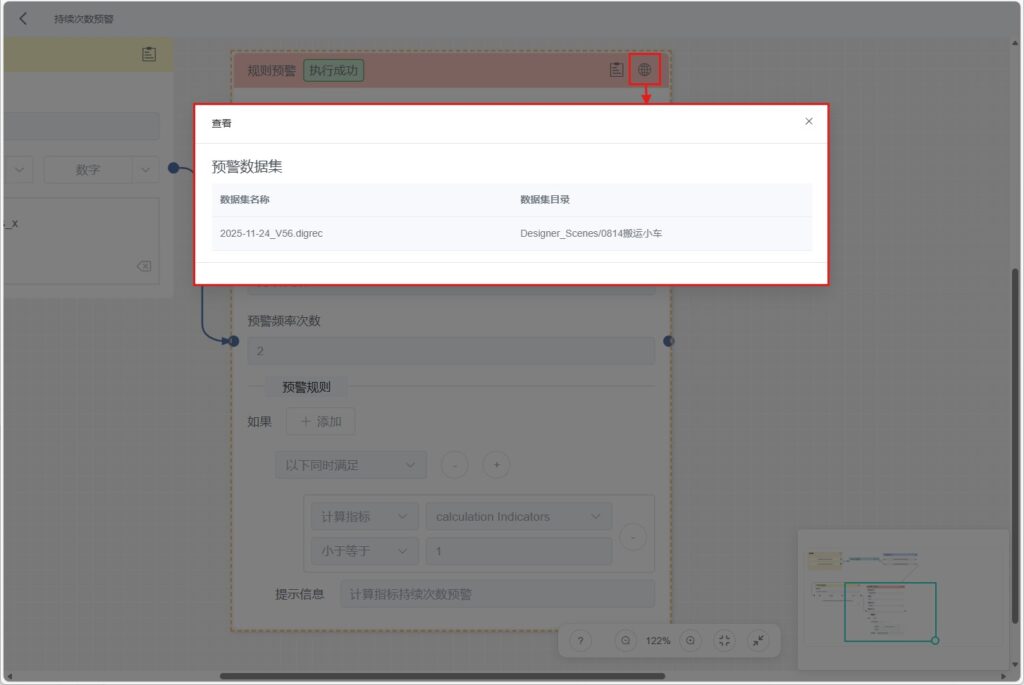Click the zoom in magnifier icon
Viewport: 1024px width, 685px height.
click(x=691, y=640)
